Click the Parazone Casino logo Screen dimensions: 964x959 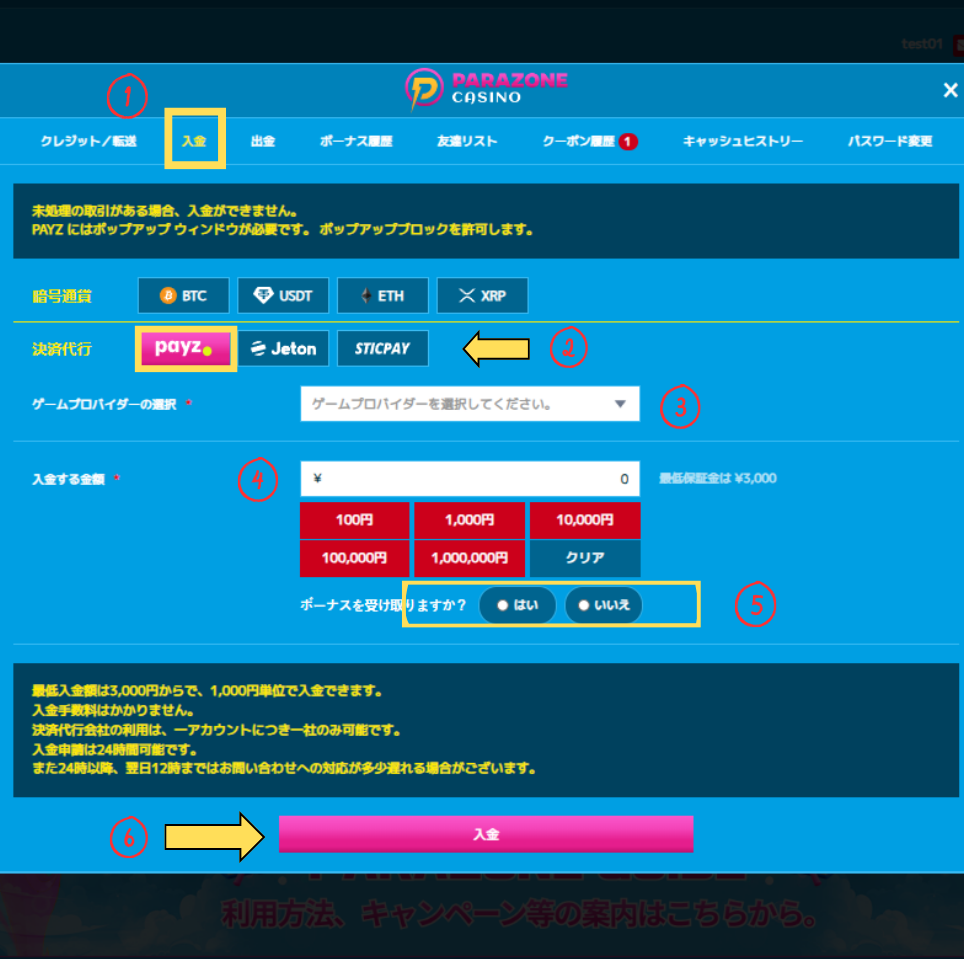point(486,89)
